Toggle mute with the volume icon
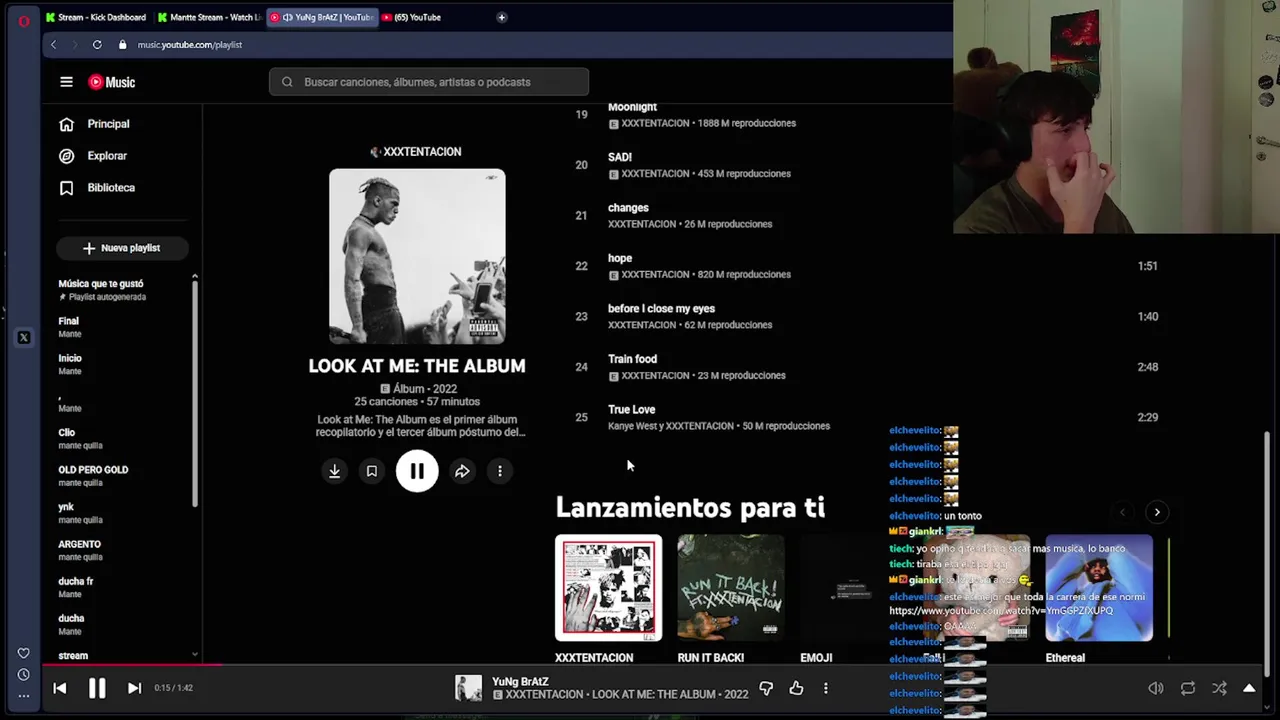This screenshot has width=1280, height=720. 1156,688
